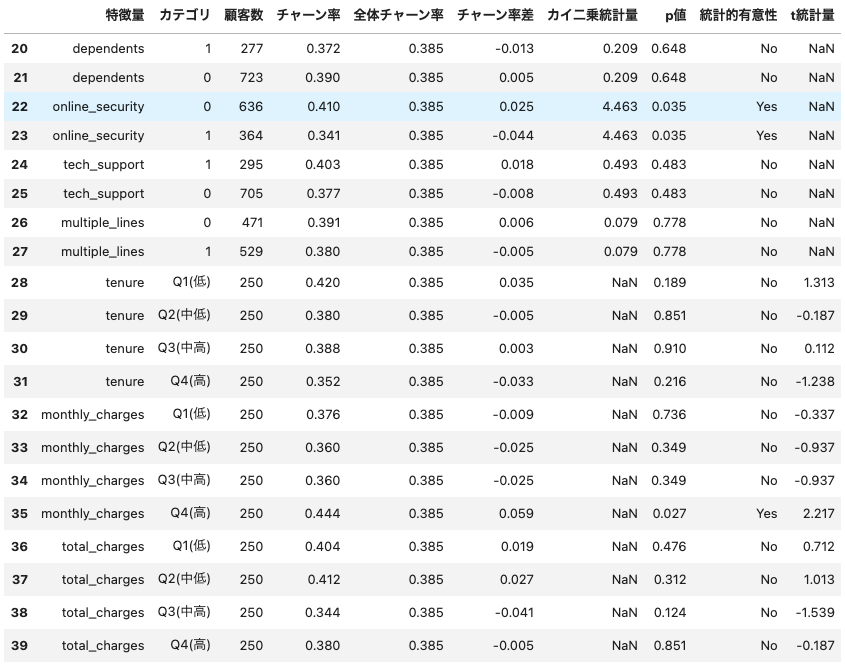Click row index 35
Screen dimensions: 845x666
point(19,514)
